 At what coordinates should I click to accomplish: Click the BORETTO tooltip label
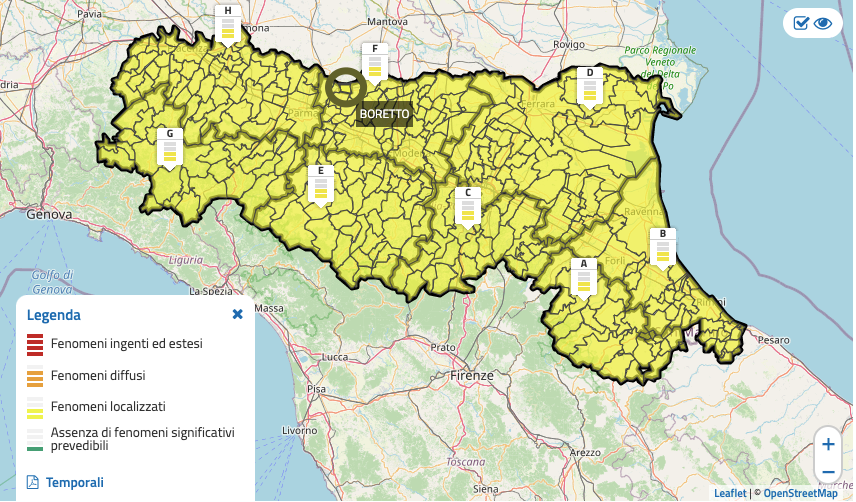click(384, 114)
